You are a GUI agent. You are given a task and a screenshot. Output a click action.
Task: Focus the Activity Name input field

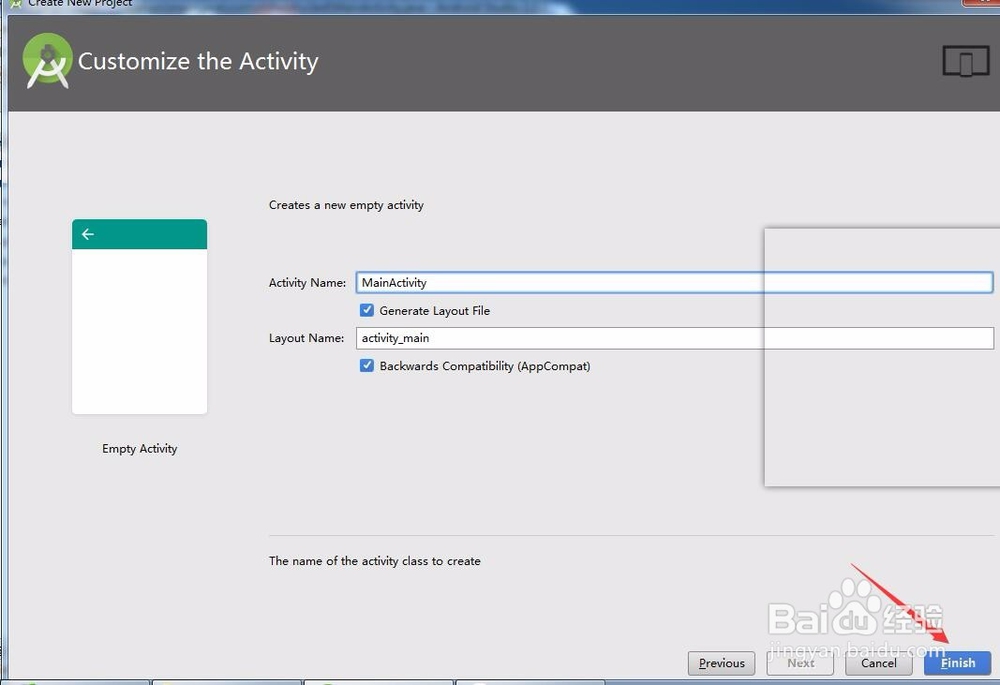coord(674,283)
